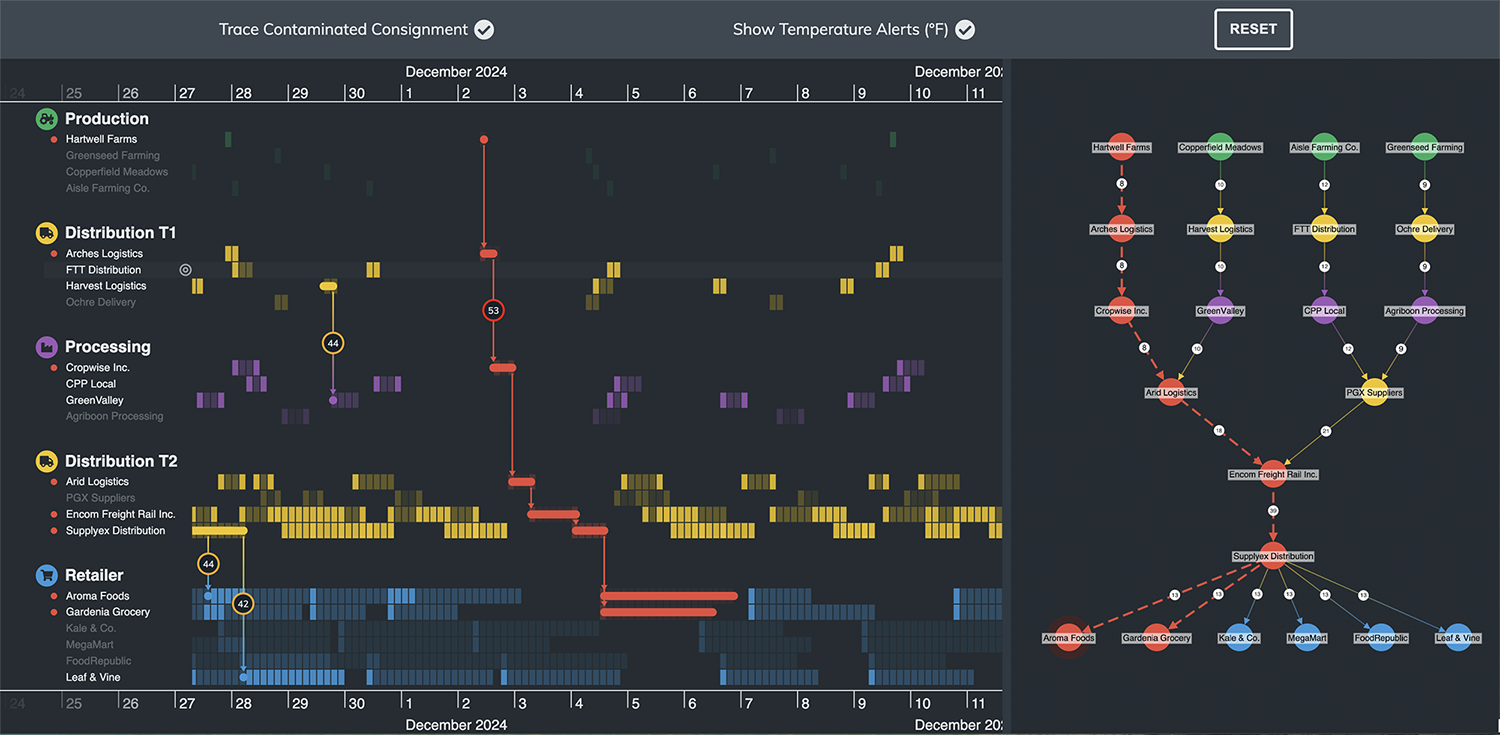Select Encom Freight Rail Inc. graph node

point(1273,474)
